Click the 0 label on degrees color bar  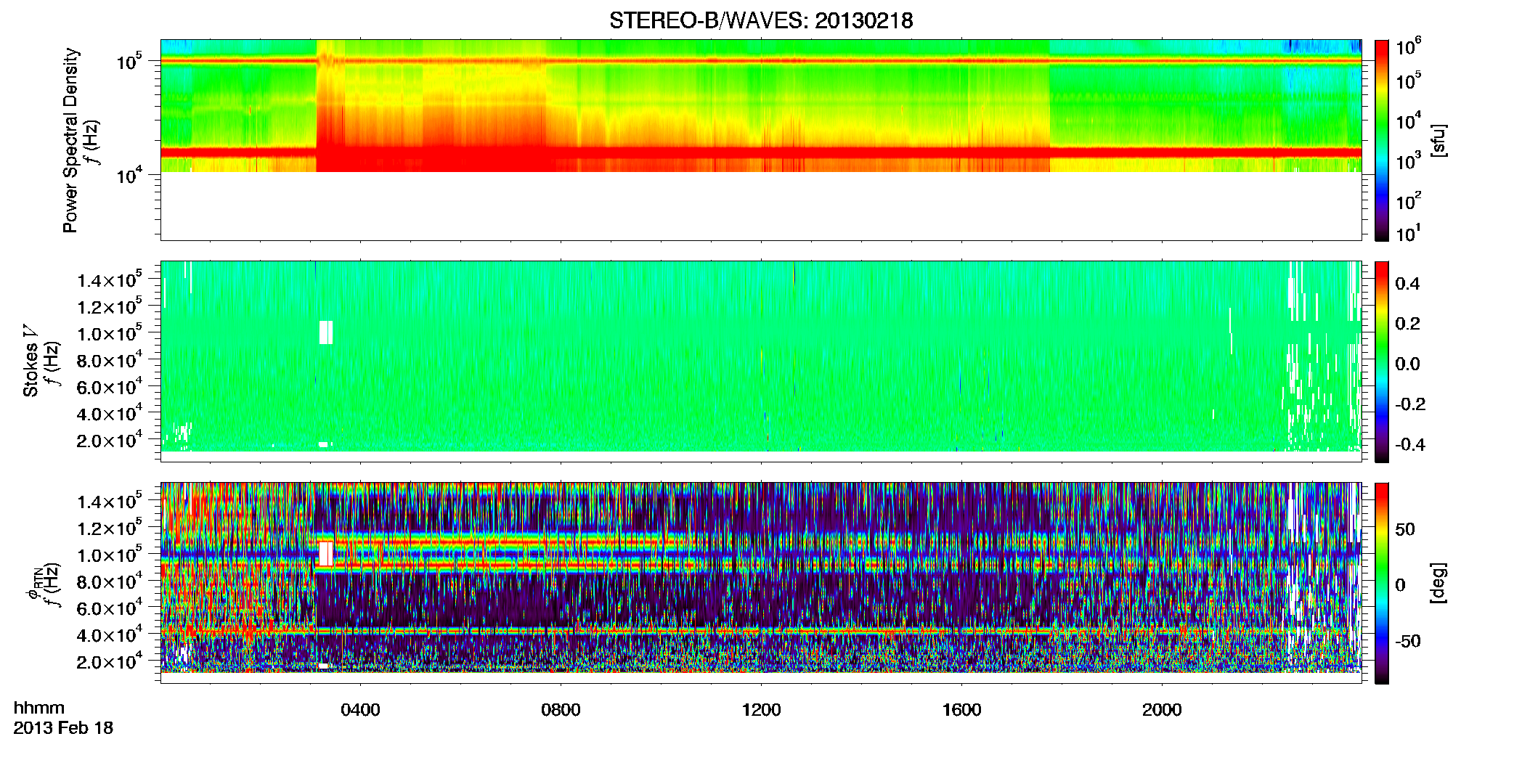point(1400,585)
